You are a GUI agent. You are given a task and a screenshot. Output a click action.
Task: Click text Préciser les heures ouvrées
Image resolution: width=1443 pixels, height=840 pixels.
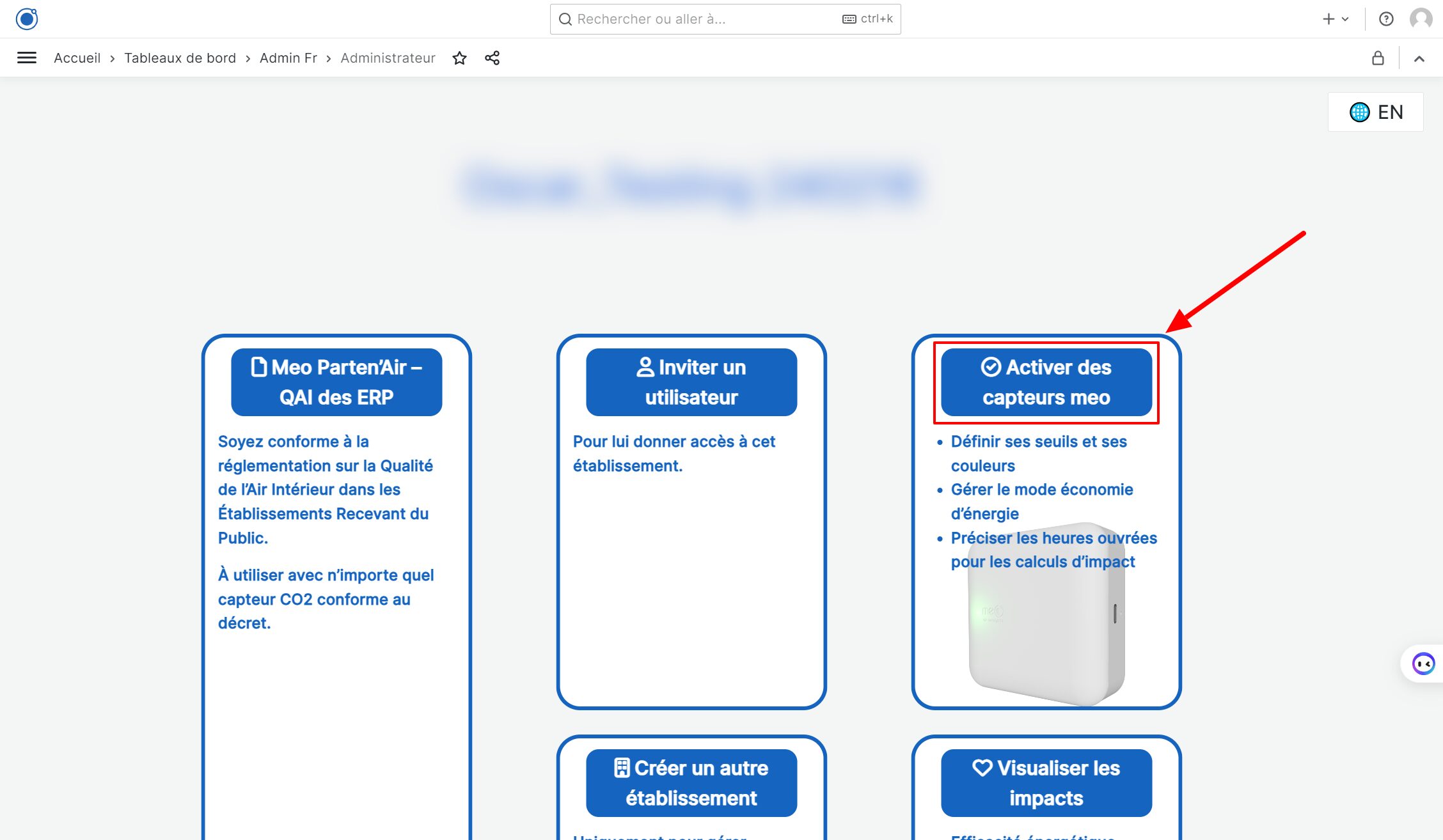pyautogui.click(x=1054, y=550)
